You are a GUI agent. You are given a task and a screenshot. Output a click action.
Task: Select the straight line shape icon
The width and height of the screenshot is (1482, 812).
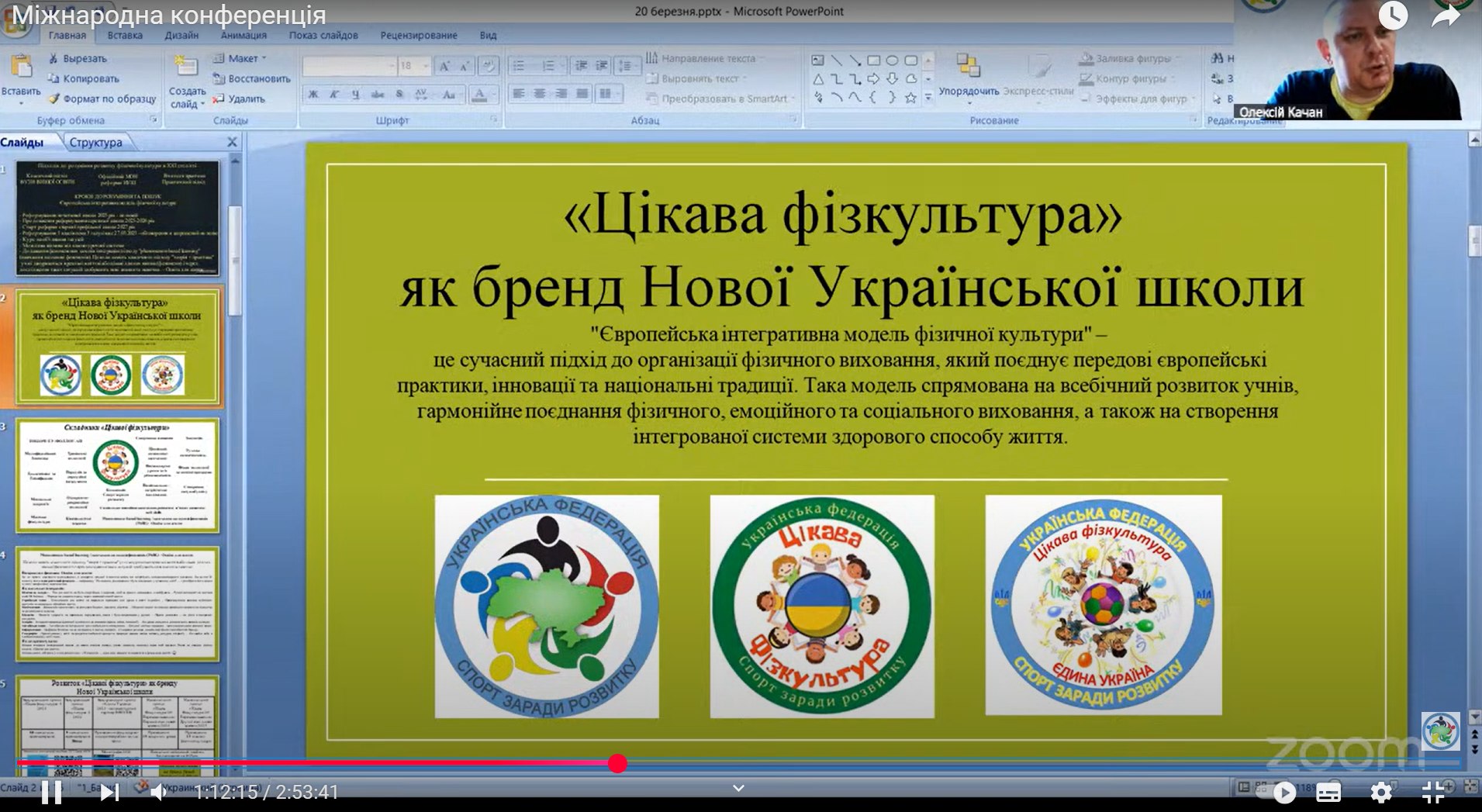pos(836,60)
